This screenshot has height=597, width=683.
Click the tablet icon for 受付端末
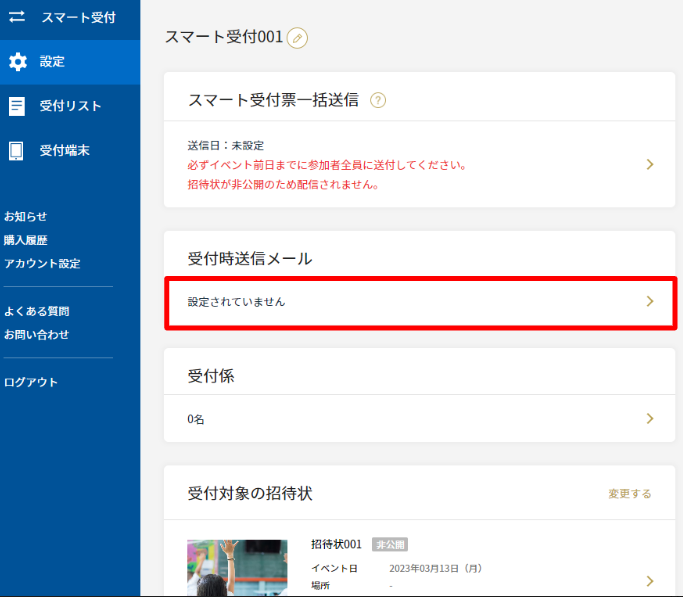(x=16, y=151)
